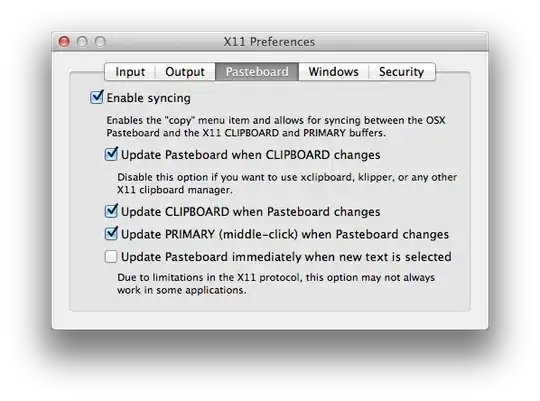
Task: Disable Update CLIPBOARD when Pasteboard changes checkbox
Action: coord(111,211)
